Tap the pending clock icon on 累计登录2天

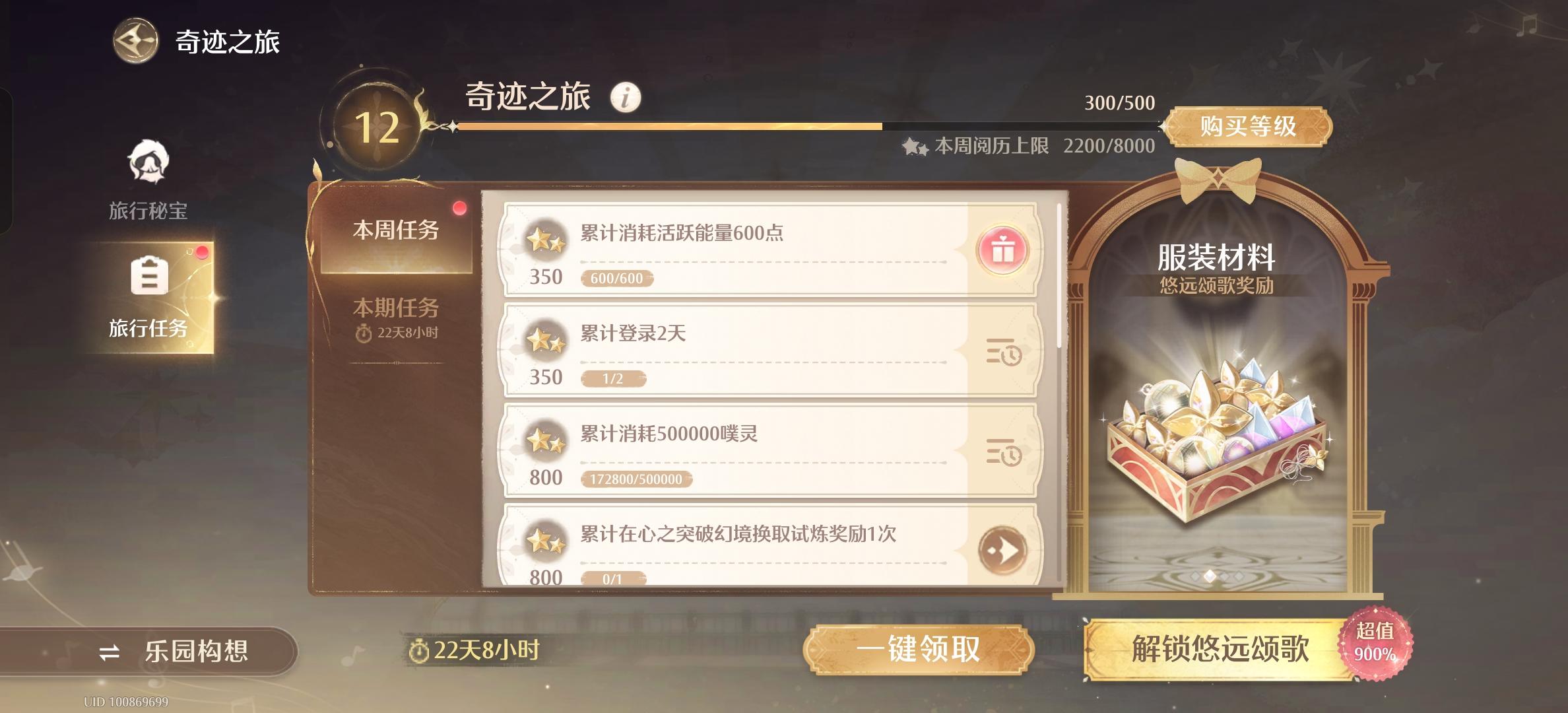point(1004,351)
